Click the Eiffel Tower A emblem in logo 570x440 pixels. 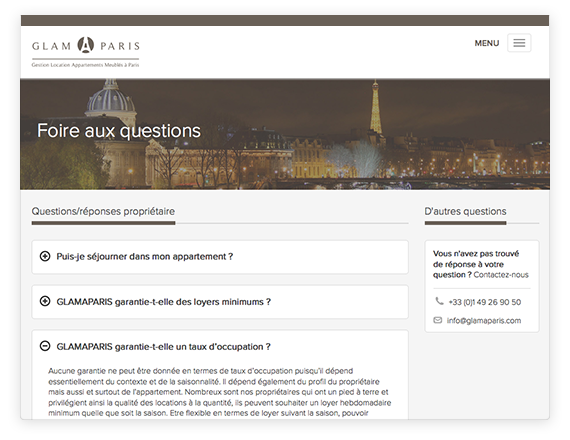point(85,45)
